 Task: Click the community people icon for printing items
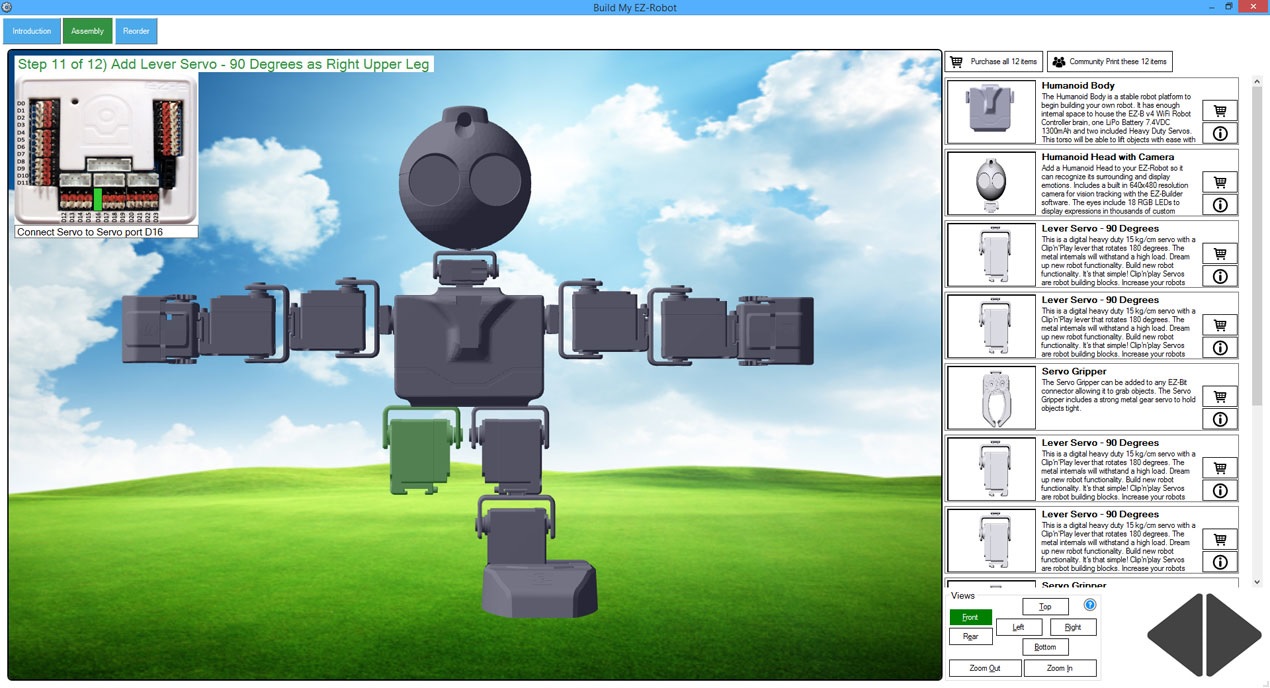1057,61
